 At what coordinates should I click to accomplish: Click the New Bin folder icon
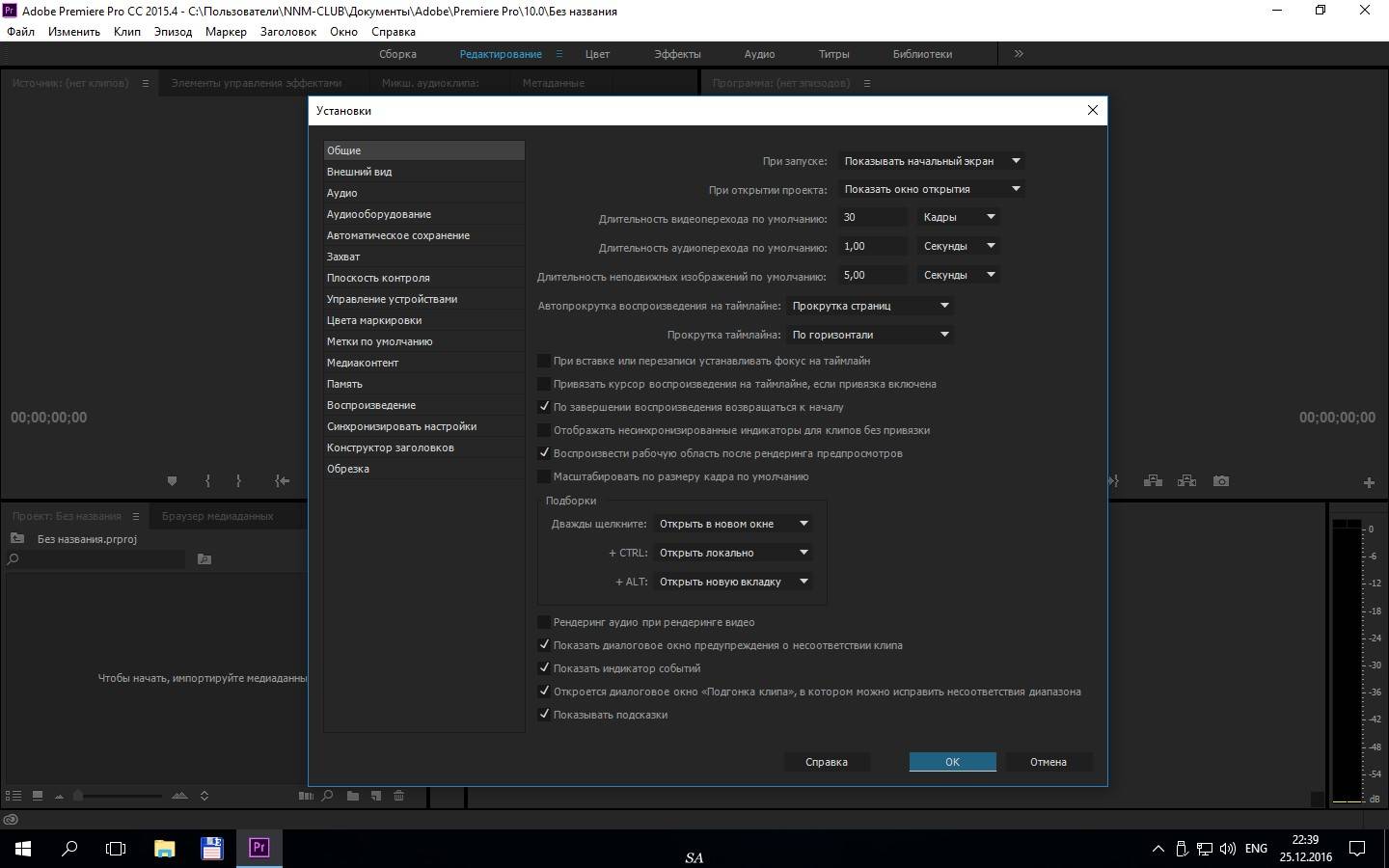353,796
